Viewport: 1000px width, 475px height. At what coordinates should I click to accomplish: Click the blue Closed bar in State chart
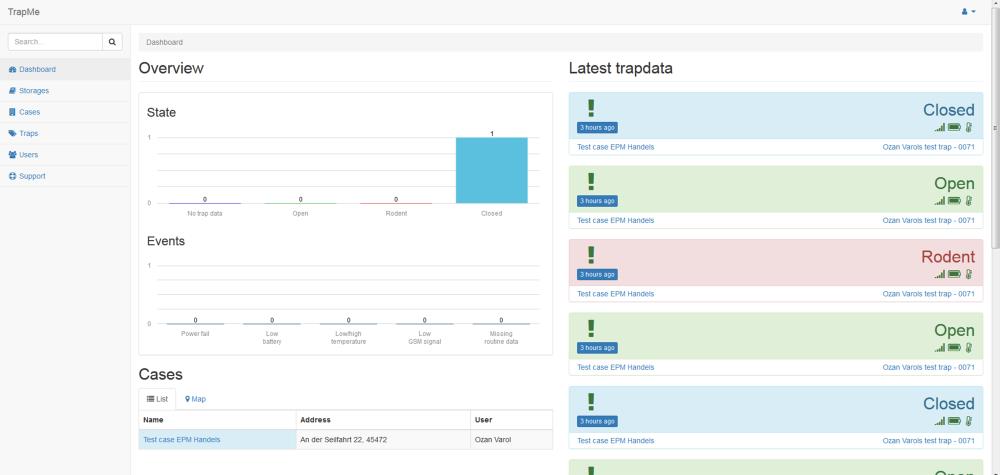coord(492,170)
